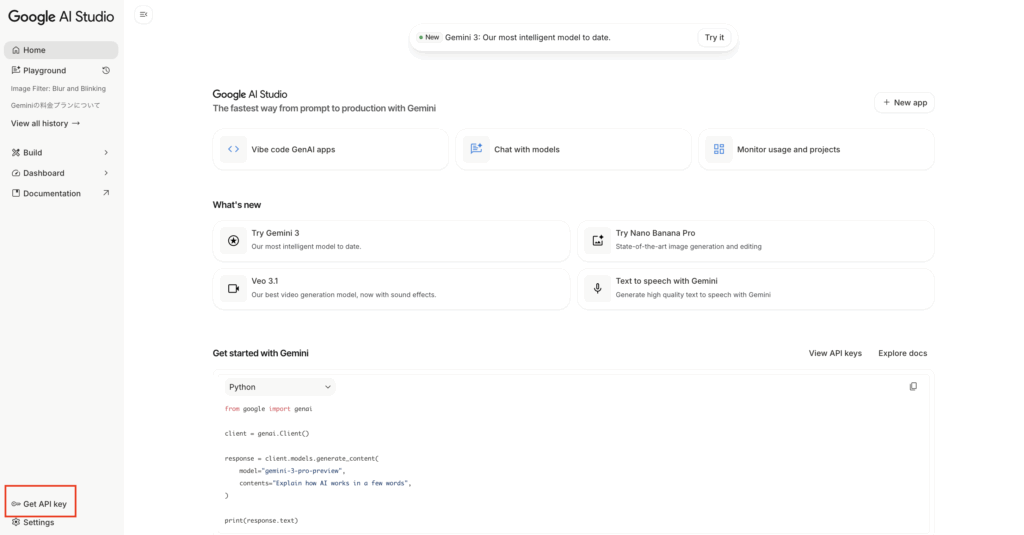Collapse the sidebar with the panel toggle icon
Screen dimensions: 1024x535
click(x=144, y=14)
